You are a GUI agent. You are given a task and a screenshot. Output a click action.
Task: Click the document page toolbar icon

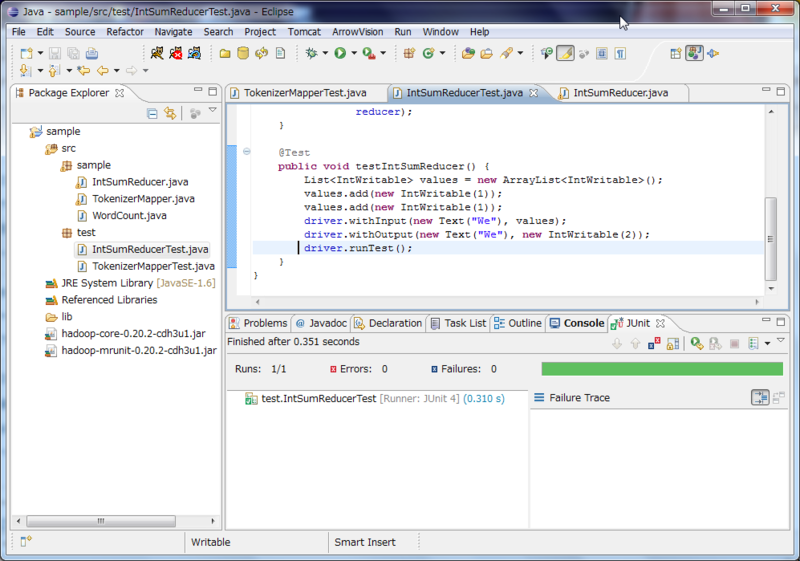click(280, 53)
